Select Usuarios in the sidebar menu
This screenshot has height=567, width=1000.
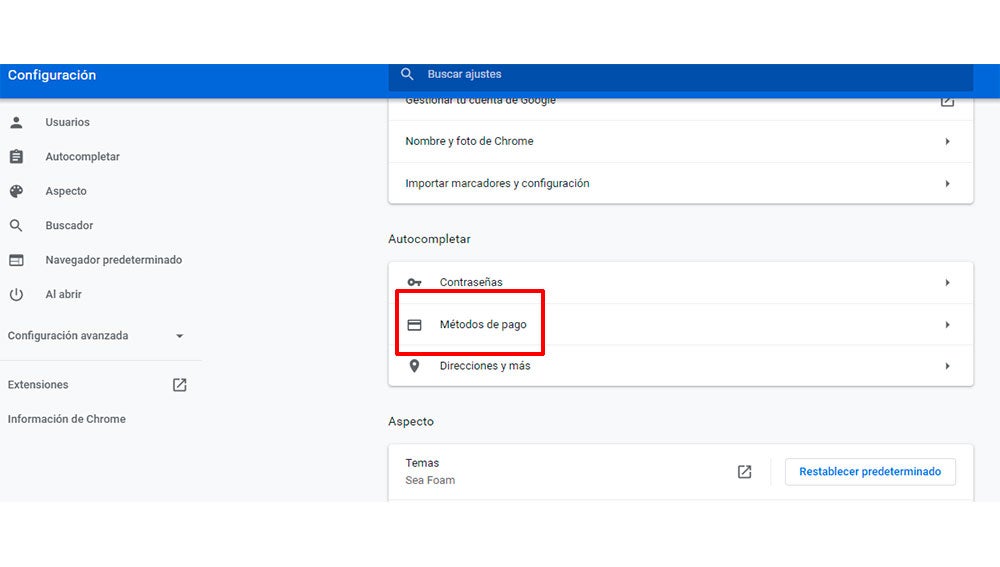(67, 122)
